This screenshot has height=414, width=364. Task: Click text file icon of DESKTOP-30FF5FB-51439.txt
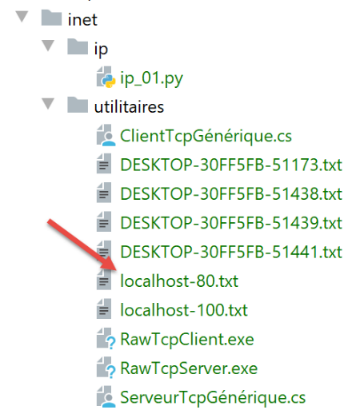pyautogui.click(x=104, y=222)
